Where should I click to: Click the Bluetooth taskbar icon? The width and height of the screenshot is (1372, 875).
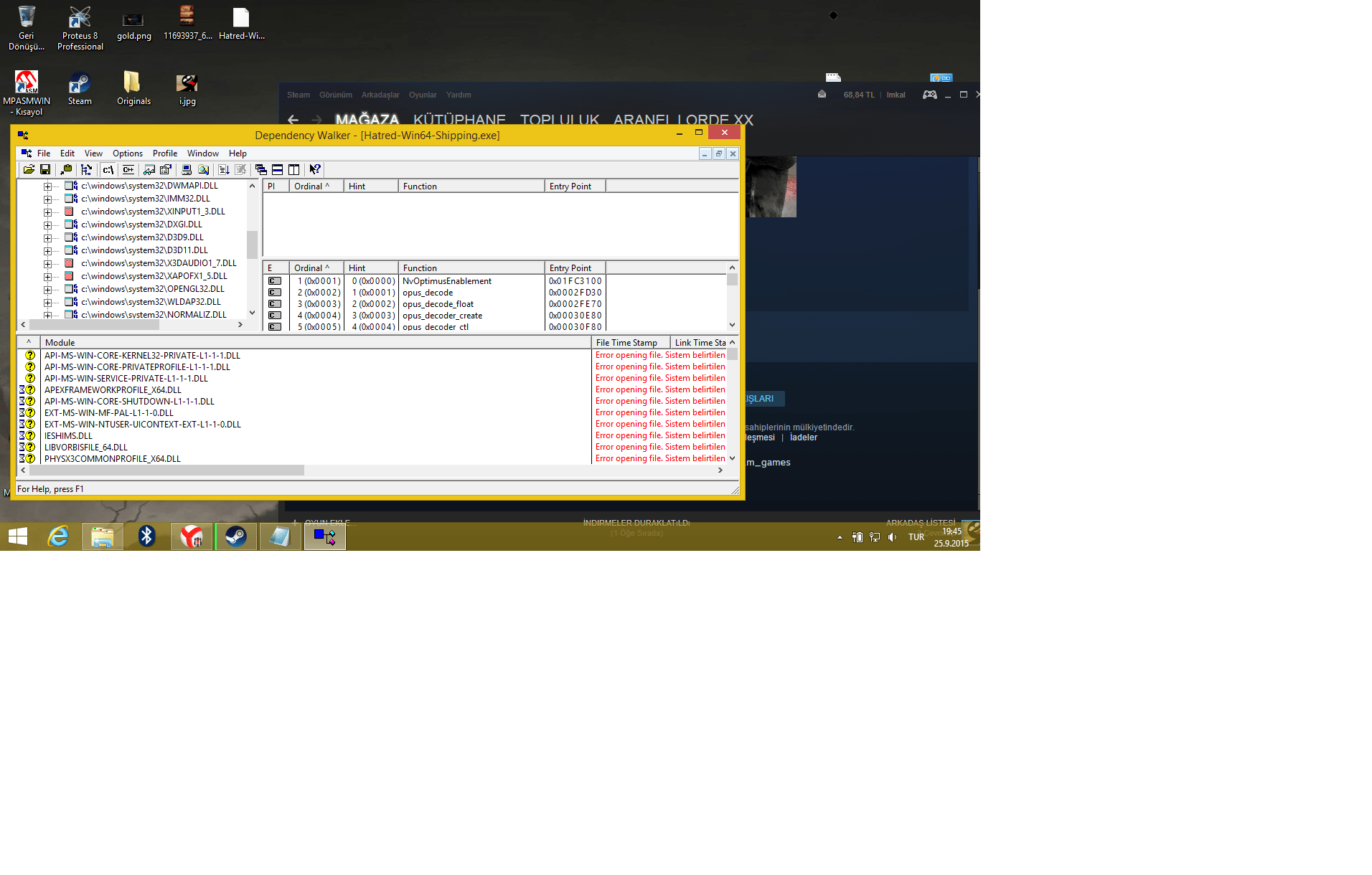146,536
